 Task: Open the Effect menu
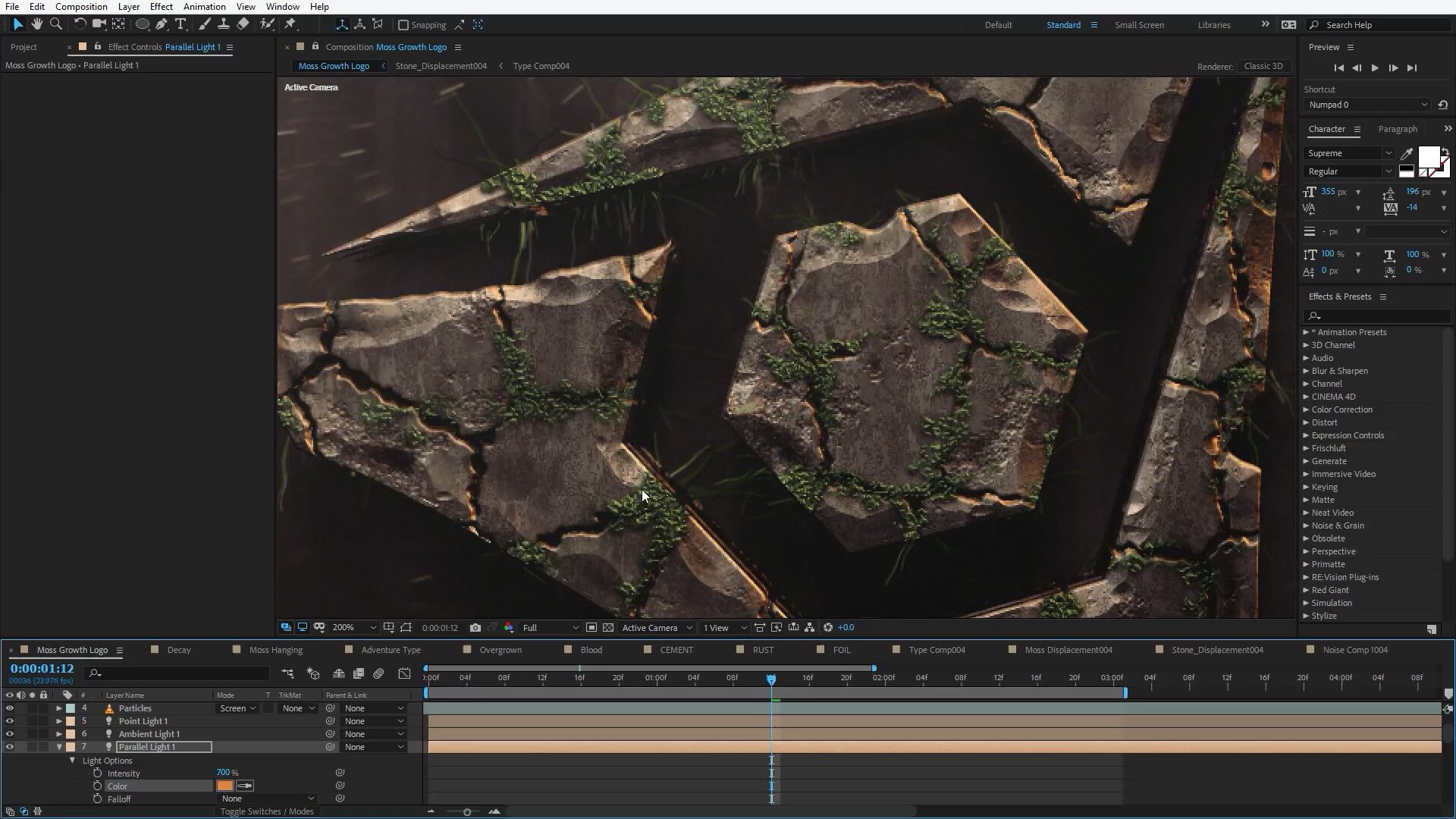pos(162,7)
